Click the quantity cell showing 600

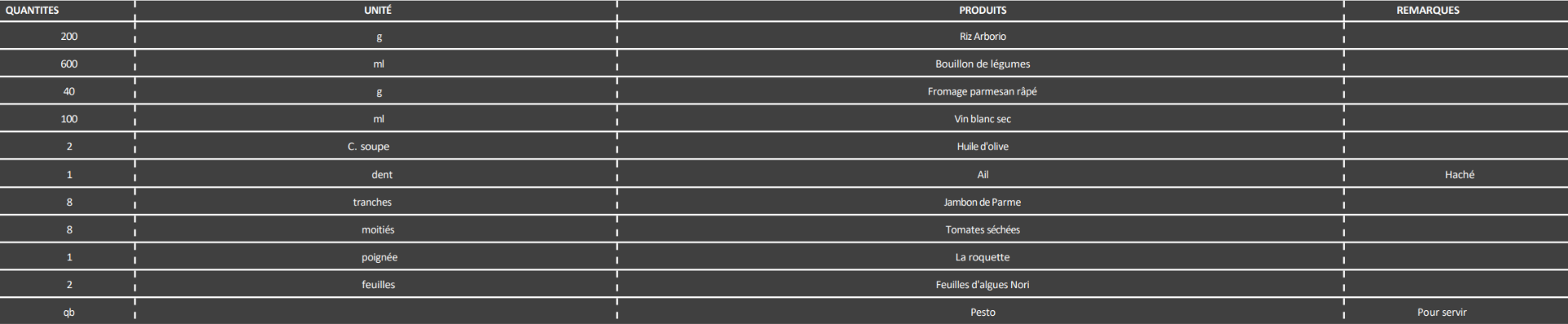69,64
